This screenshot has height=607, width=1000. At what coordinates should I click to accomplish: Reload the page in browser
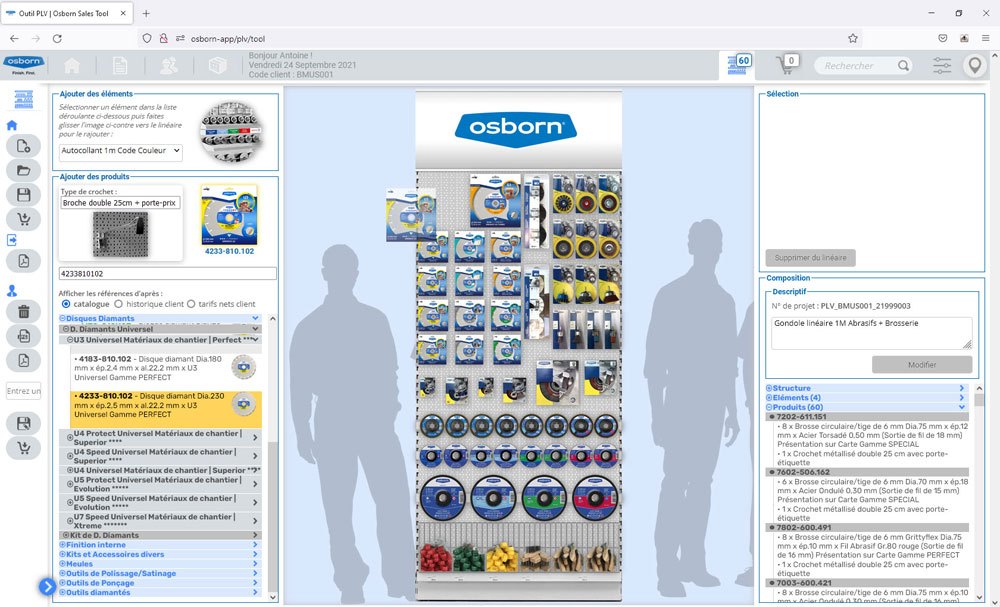click(57, 38)
